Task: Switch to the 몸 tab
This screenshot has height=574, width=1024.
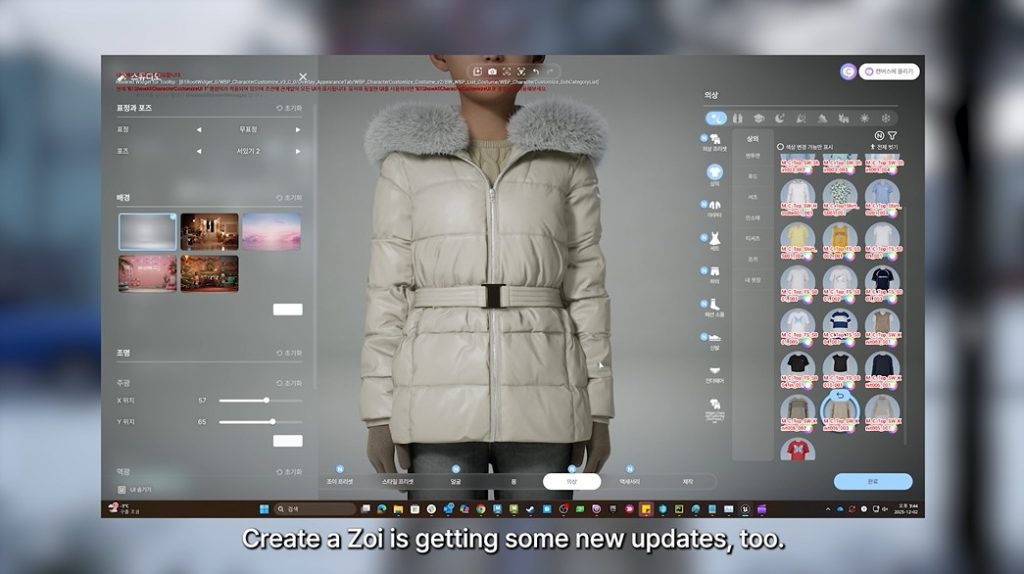Action: (x=513, y=481)
